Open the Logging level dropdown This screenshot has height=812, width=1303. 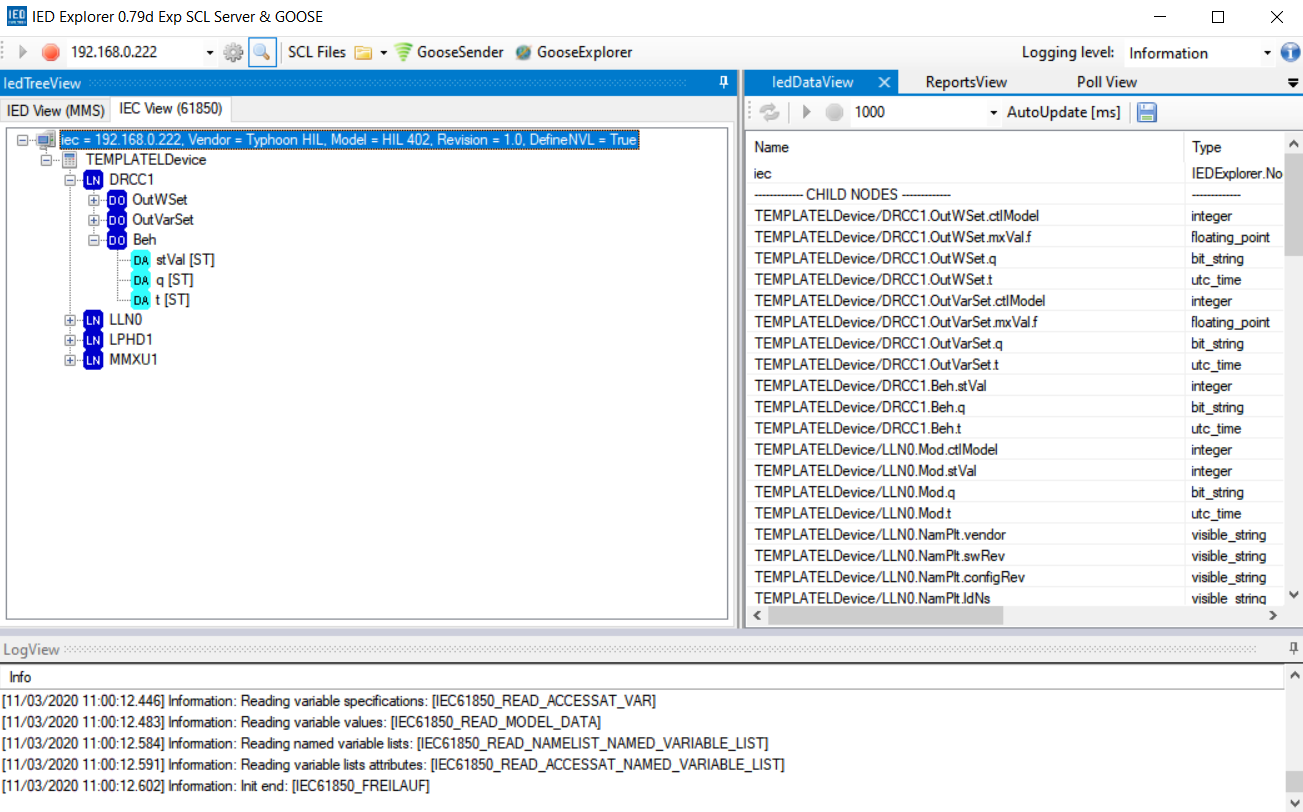coord(1266,54)
